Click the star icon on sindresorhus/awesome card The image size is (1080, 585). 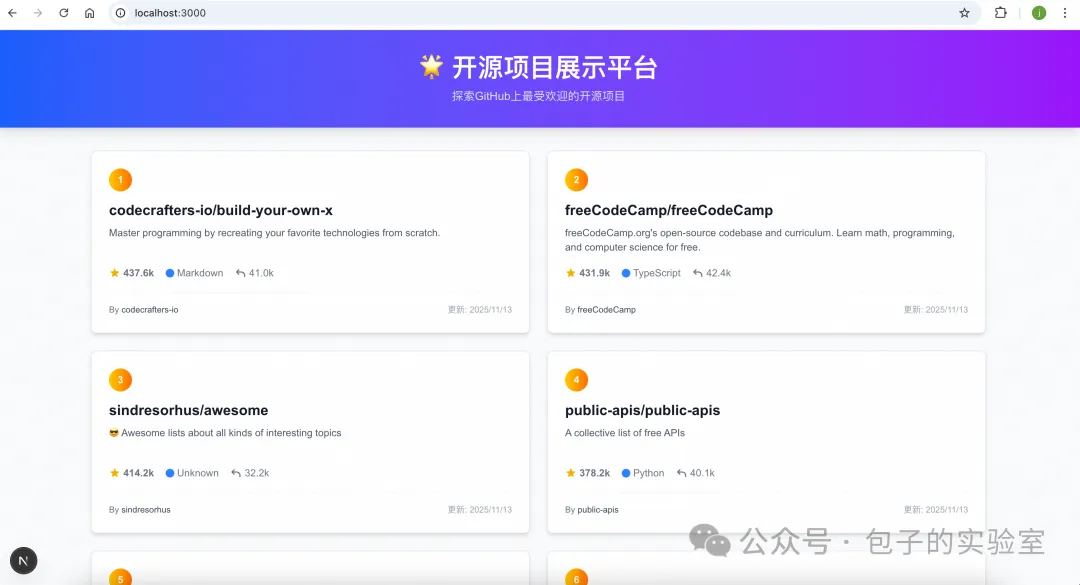click(113, 472)
